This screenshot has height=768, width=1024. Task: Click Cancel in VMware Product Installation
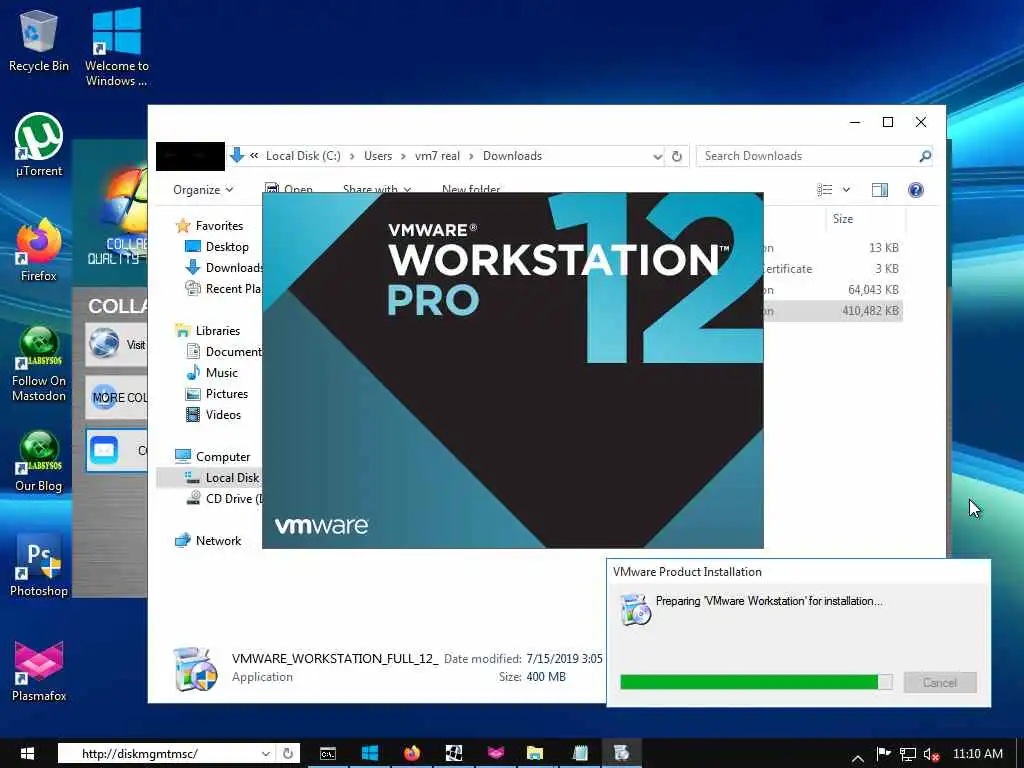point(940,682)
